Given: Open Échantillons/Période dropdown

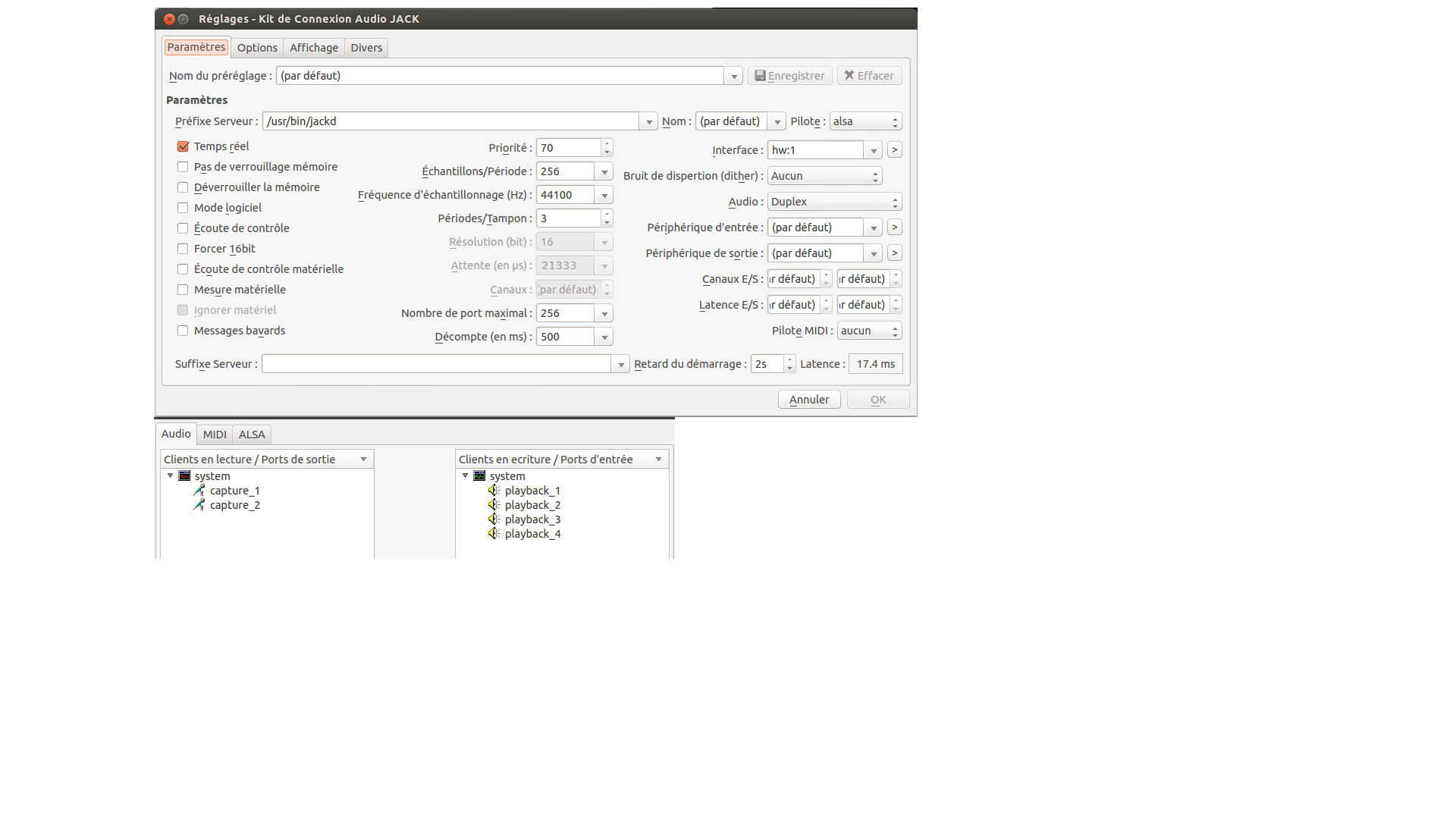Looking at the screenshot, I should pyautogui.click(x=604, y=172).
